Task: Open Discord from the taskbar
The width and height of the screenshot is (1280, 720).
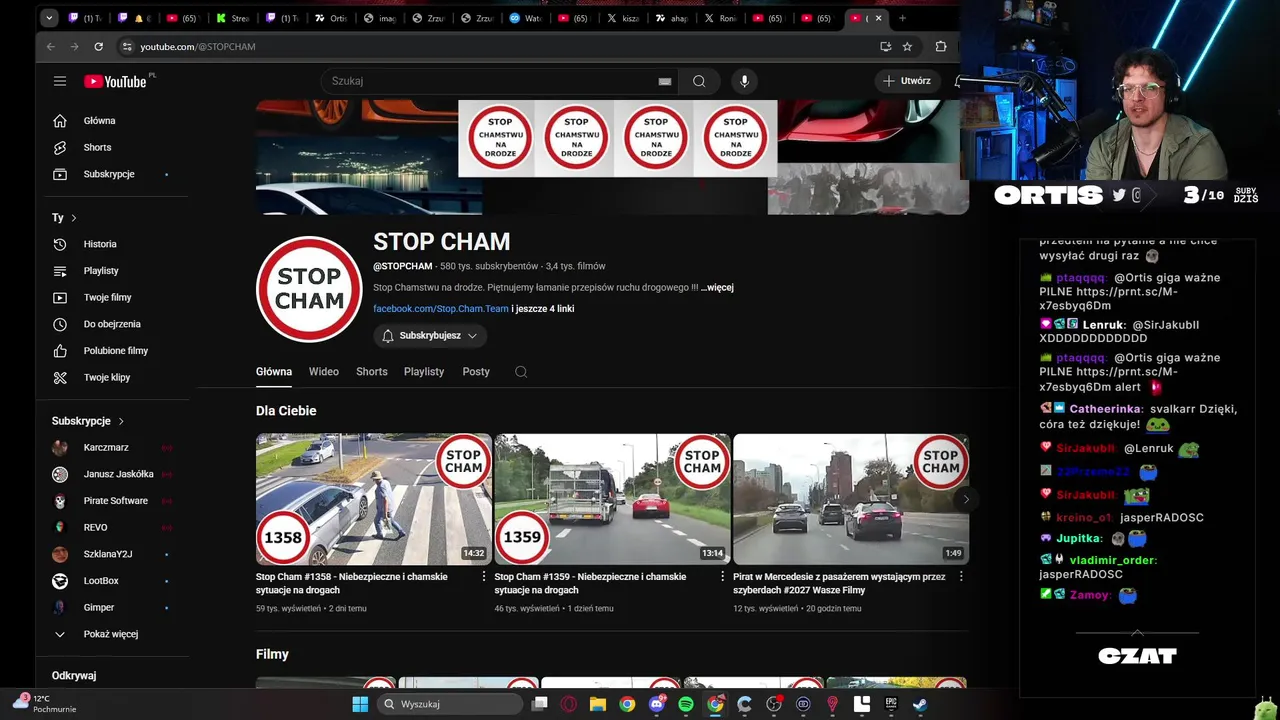Action: (x=657, y=704)
